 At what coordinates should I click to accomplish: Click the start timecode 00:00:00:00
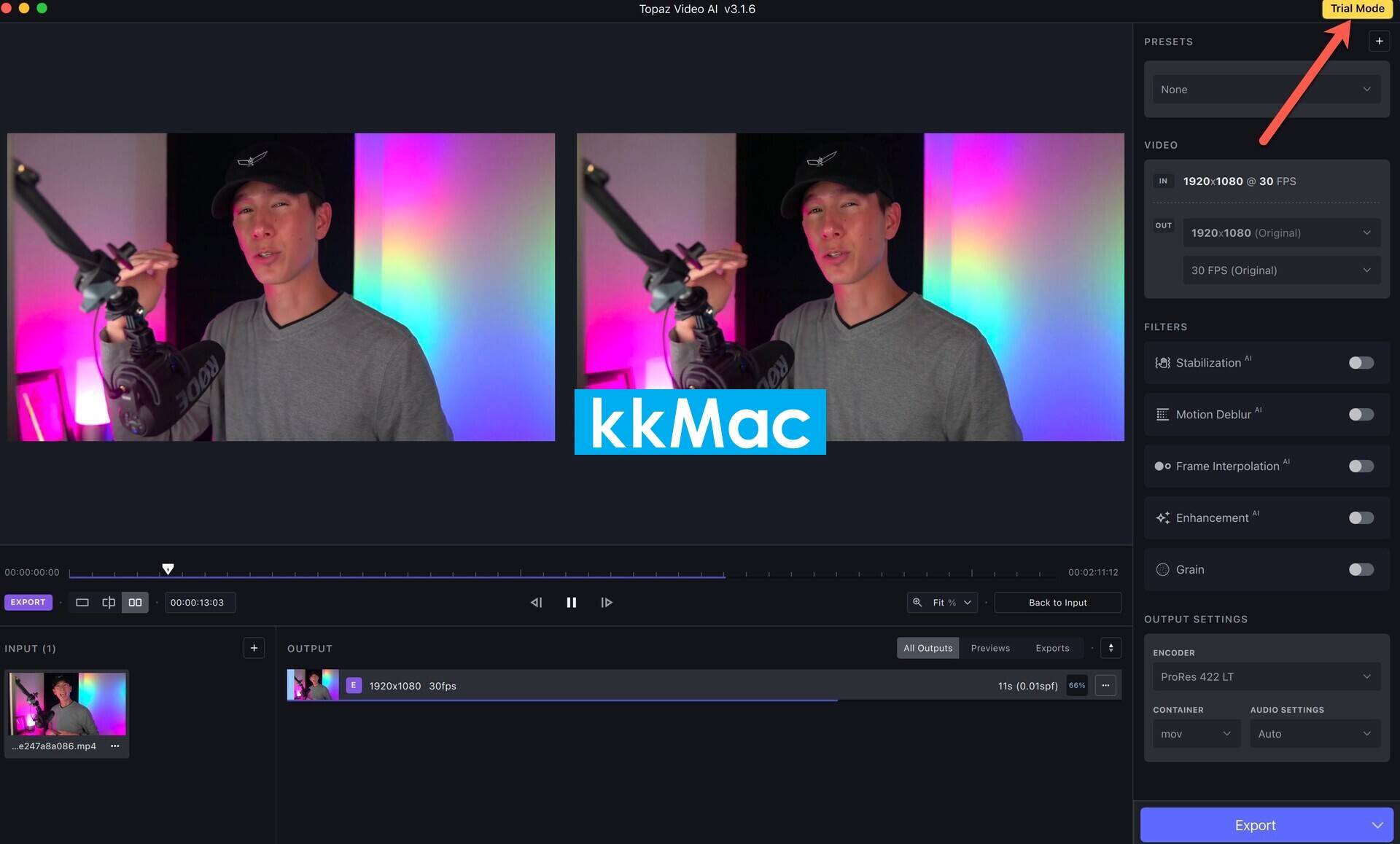pos(32,573)
